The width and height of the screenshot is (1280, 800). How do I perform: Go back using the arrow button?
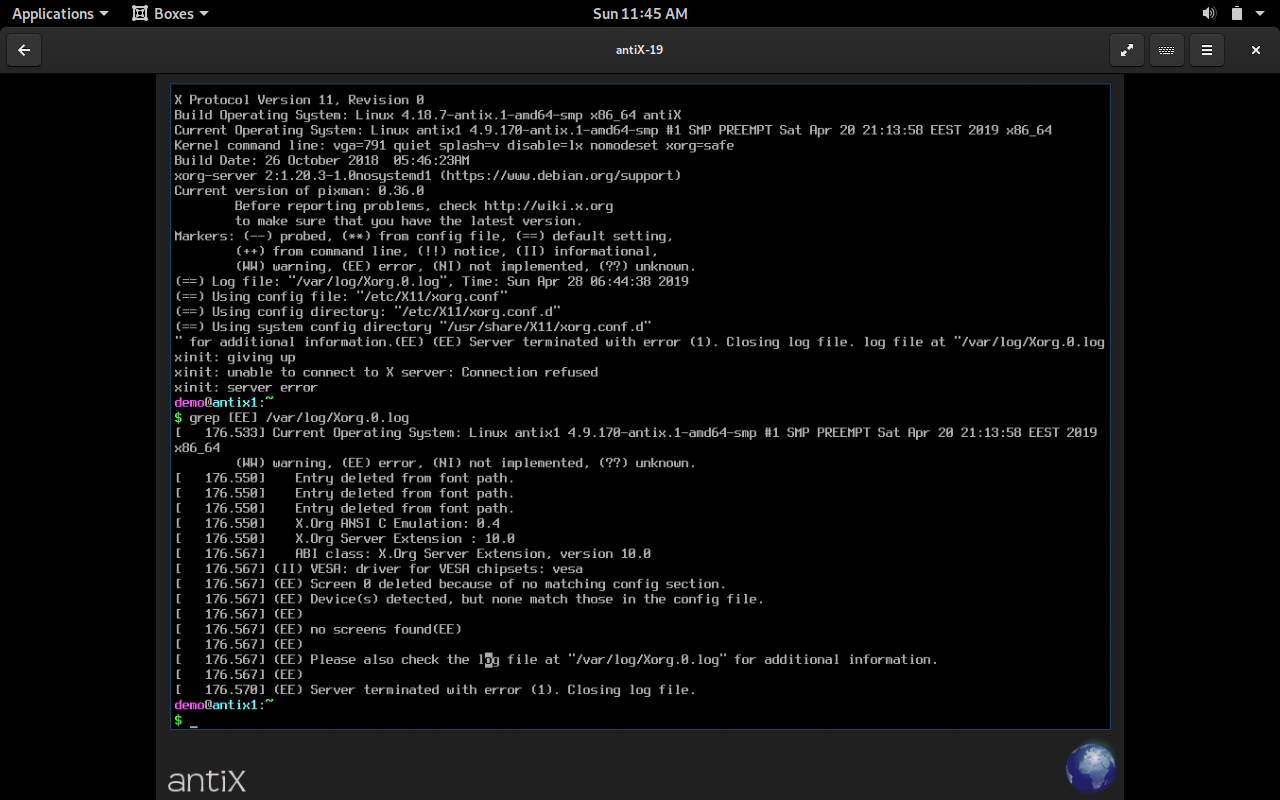point(24,50)
